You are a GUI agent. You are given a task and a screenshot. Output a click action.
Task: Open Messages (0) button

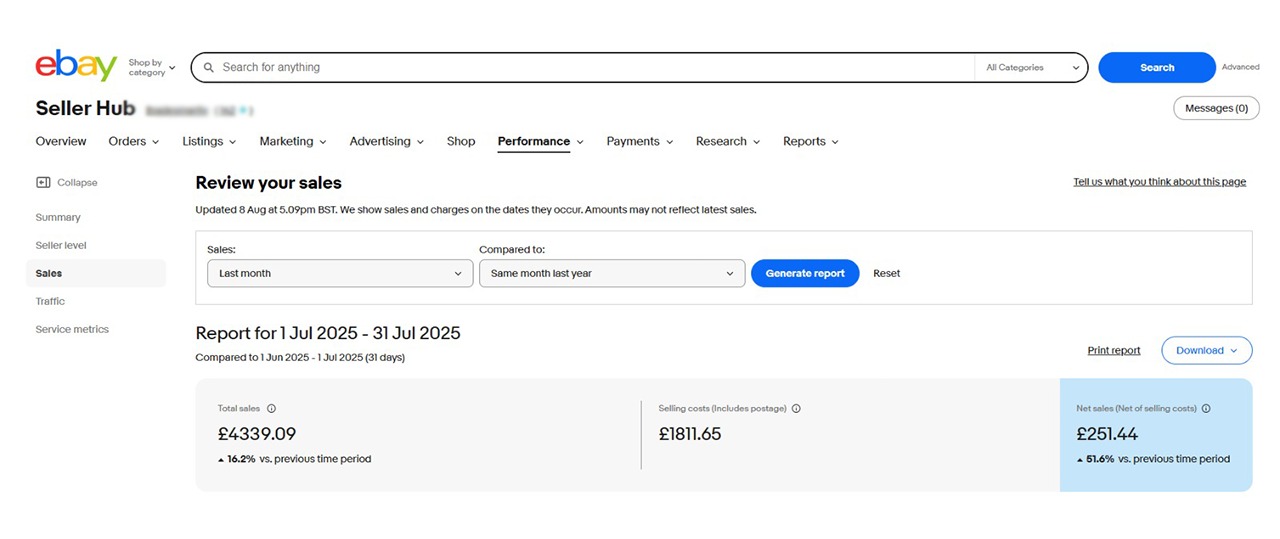click(1215, 108)
